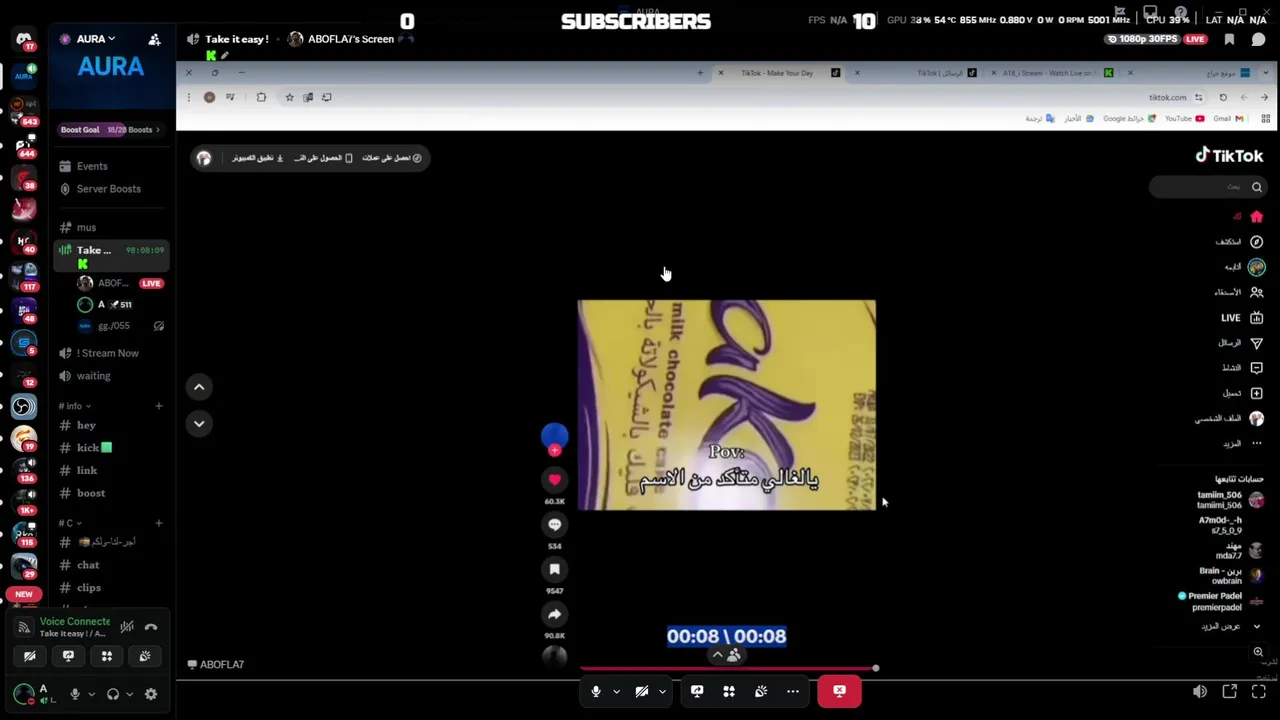Open the Discord inbox chat bubble at top right

1258,39
